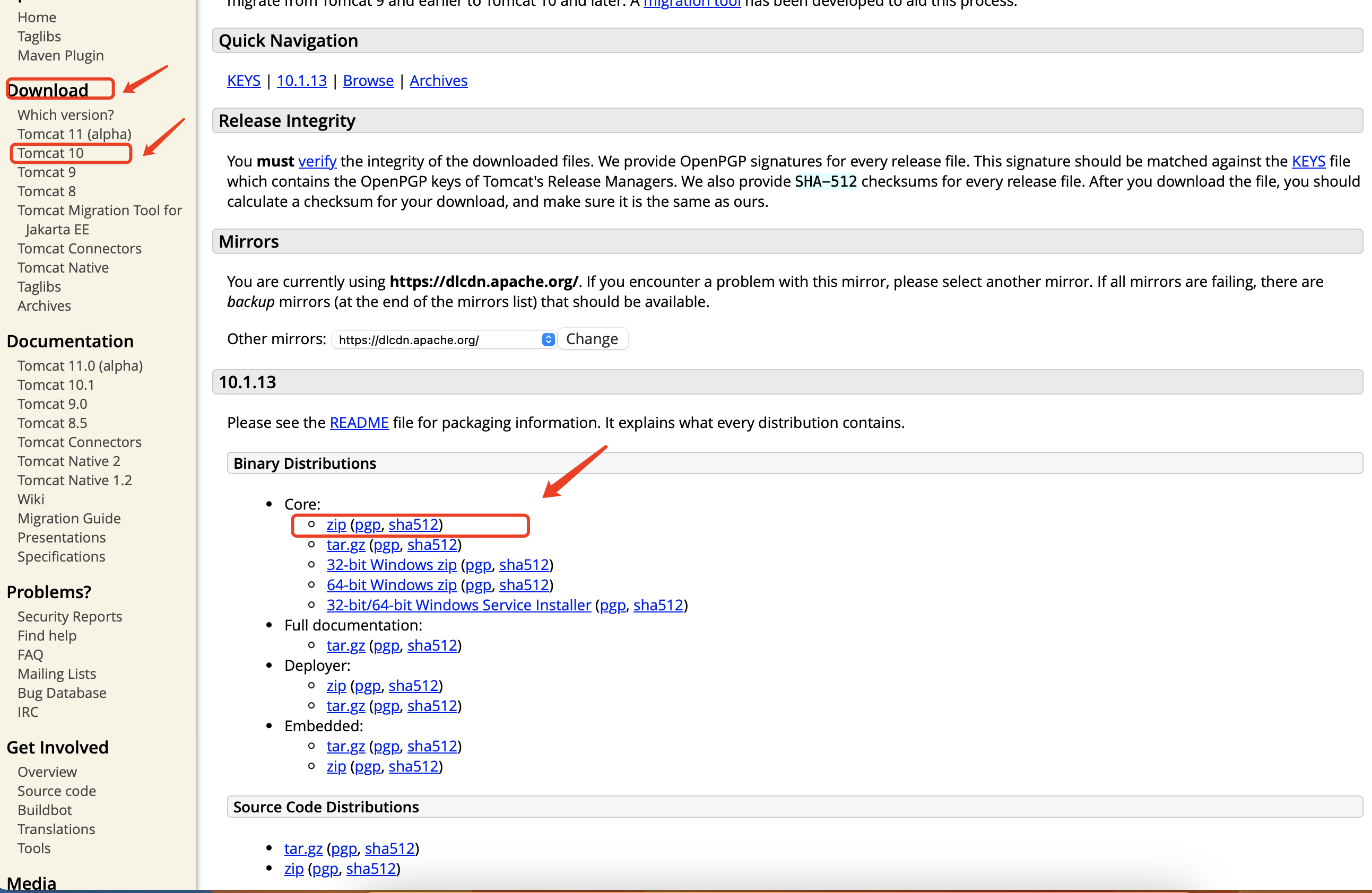Open the KEYS link in Quick Navigation
Viewport: 1372px width, 893px height.
(x=244, y=81)
